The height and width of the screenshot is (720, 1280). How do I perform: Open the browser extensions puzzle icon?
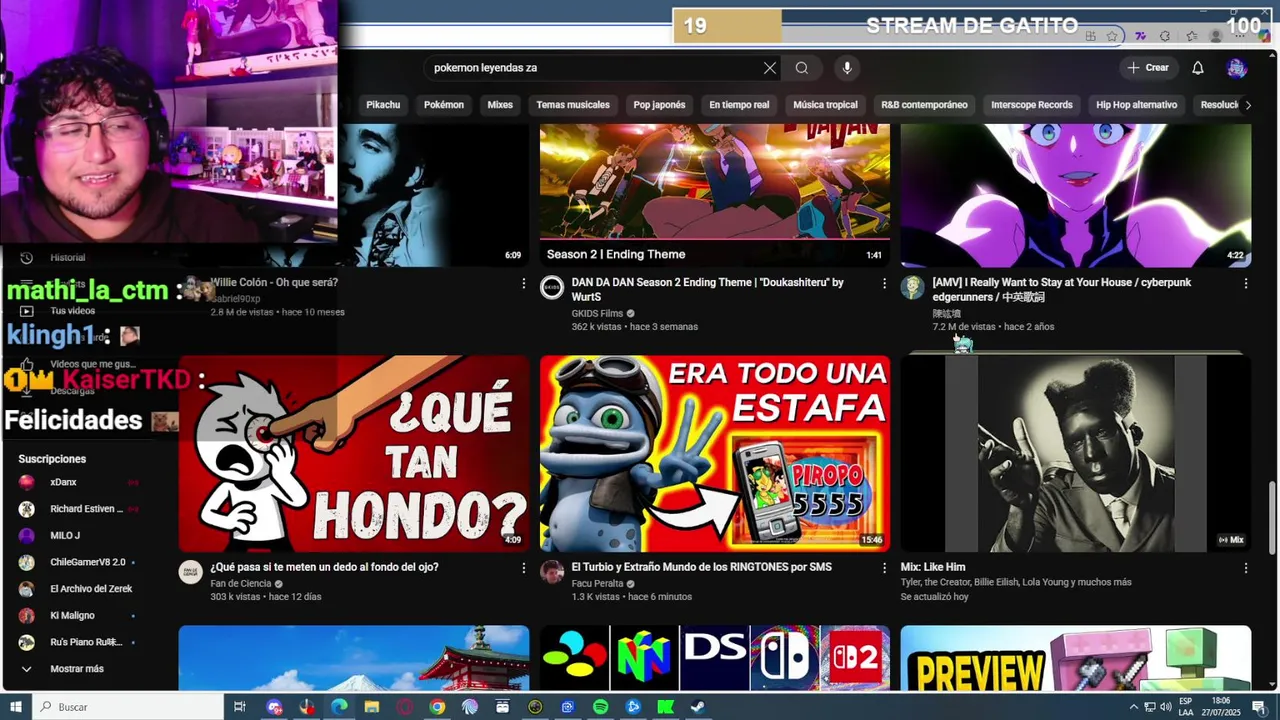(x=1165, y=36)
